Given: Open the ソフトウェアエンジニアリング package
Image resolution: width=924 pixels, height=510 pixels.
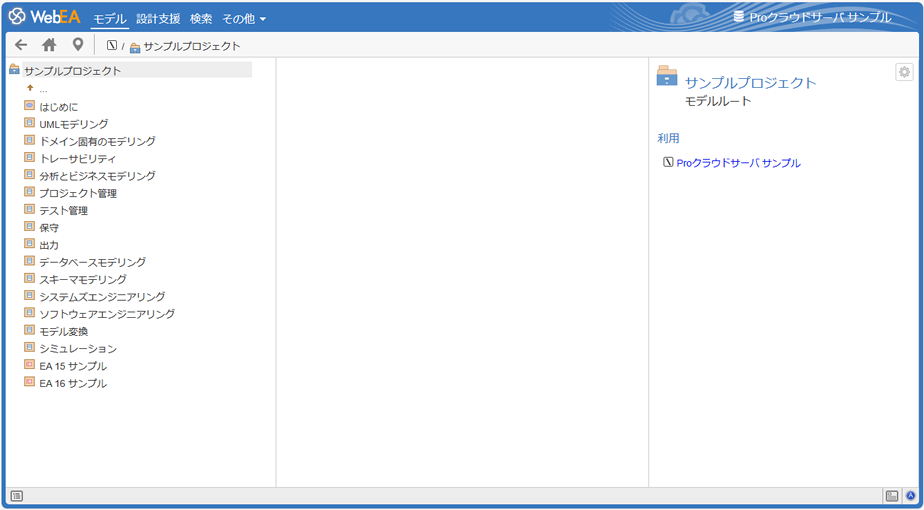Looking at the screenshot, I should click(x=107, y=314).
